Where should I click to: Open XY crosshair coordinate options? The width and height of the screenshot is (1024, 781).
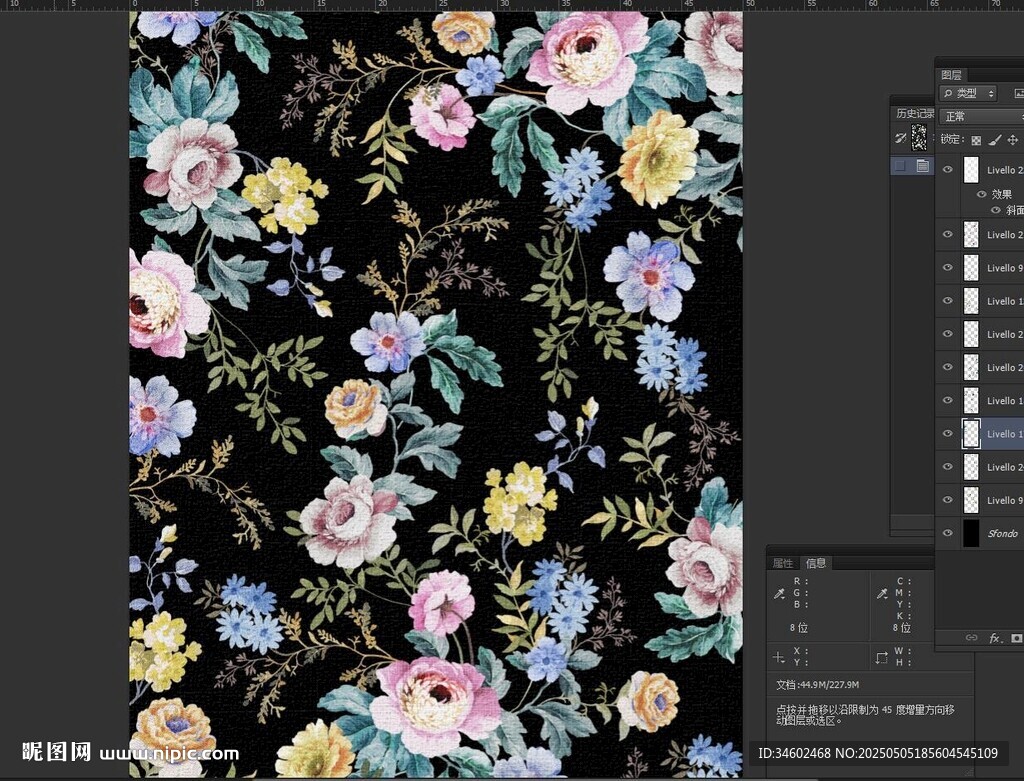(778, 657)
